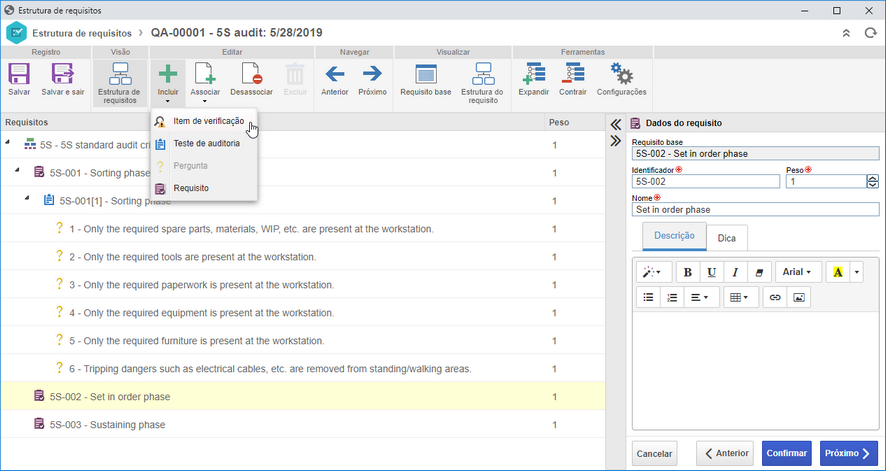The width and height of the screenshot is (886, 471).
Task: Insert picture in description editor
Action: pos(799,297)
